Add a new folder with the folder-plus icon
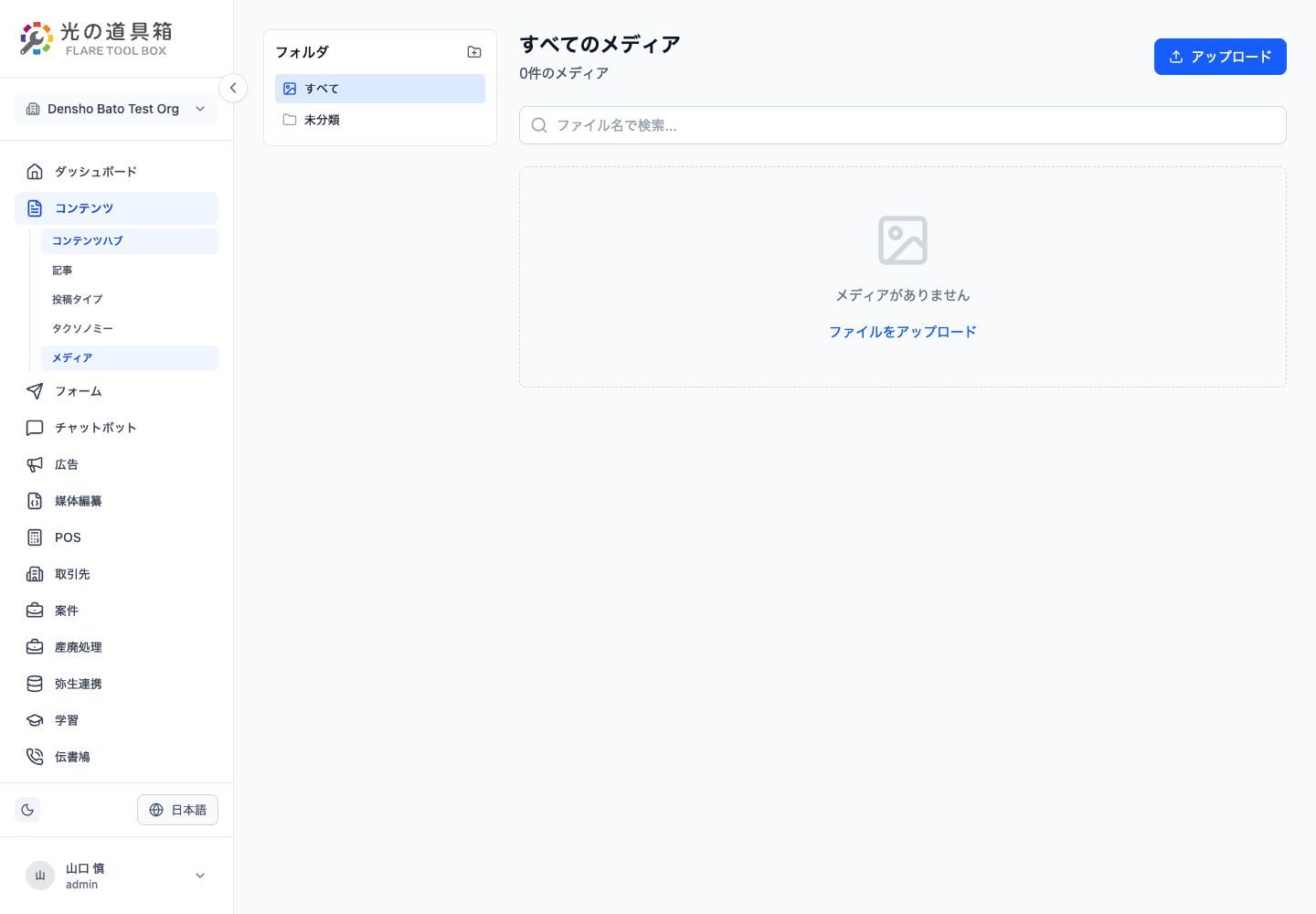 tap(474, 52)
